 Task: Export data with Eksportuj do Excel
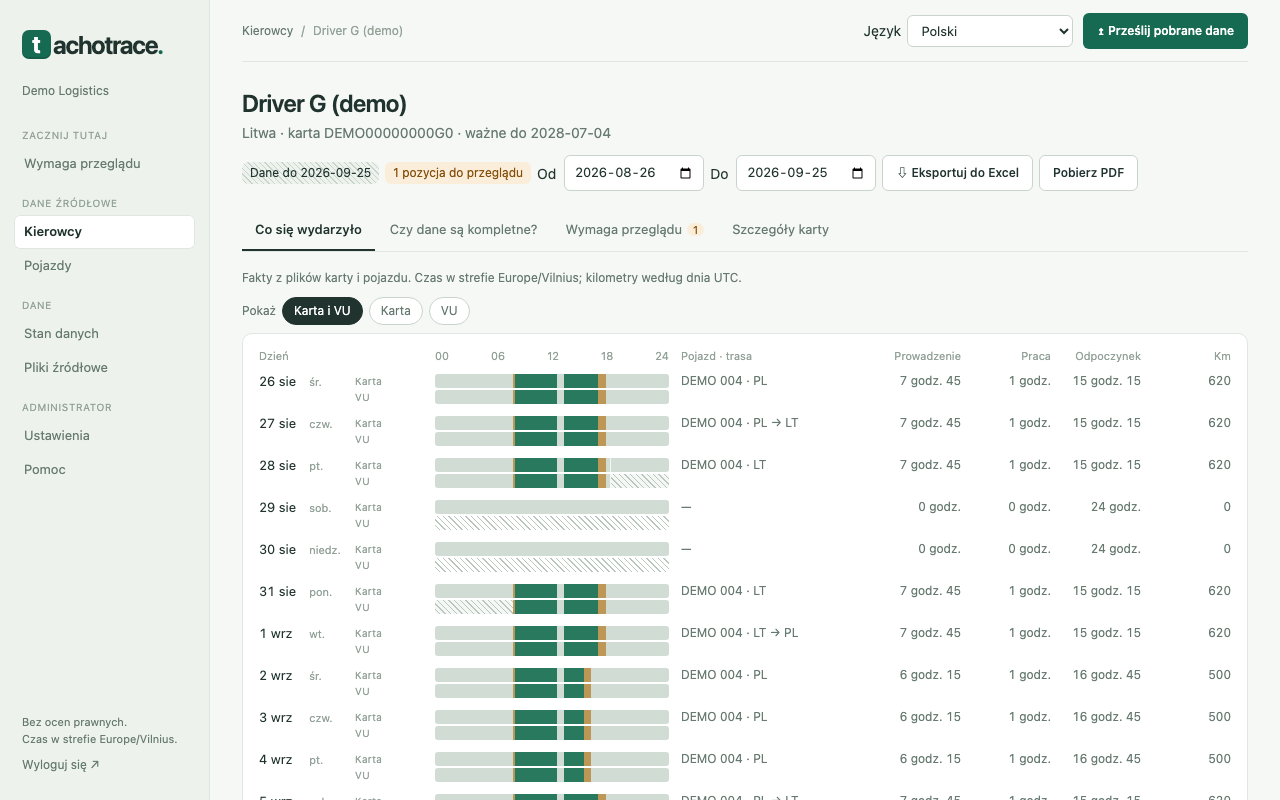pyautogui.click(x=958, y=173)
